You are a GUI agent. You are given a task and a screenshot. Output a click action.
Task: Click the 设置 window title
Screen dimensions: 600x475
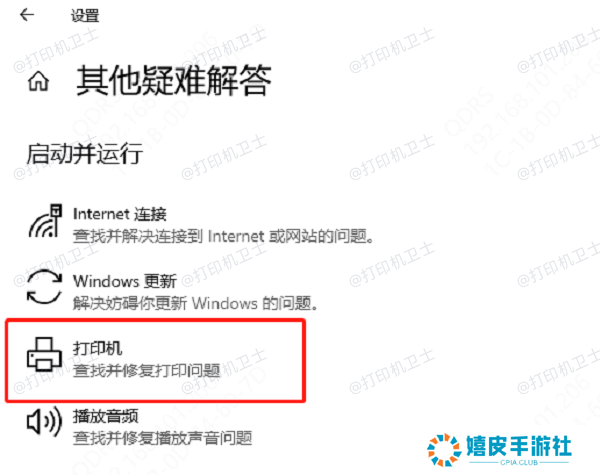pyautogui.click(x=85, y=16)
